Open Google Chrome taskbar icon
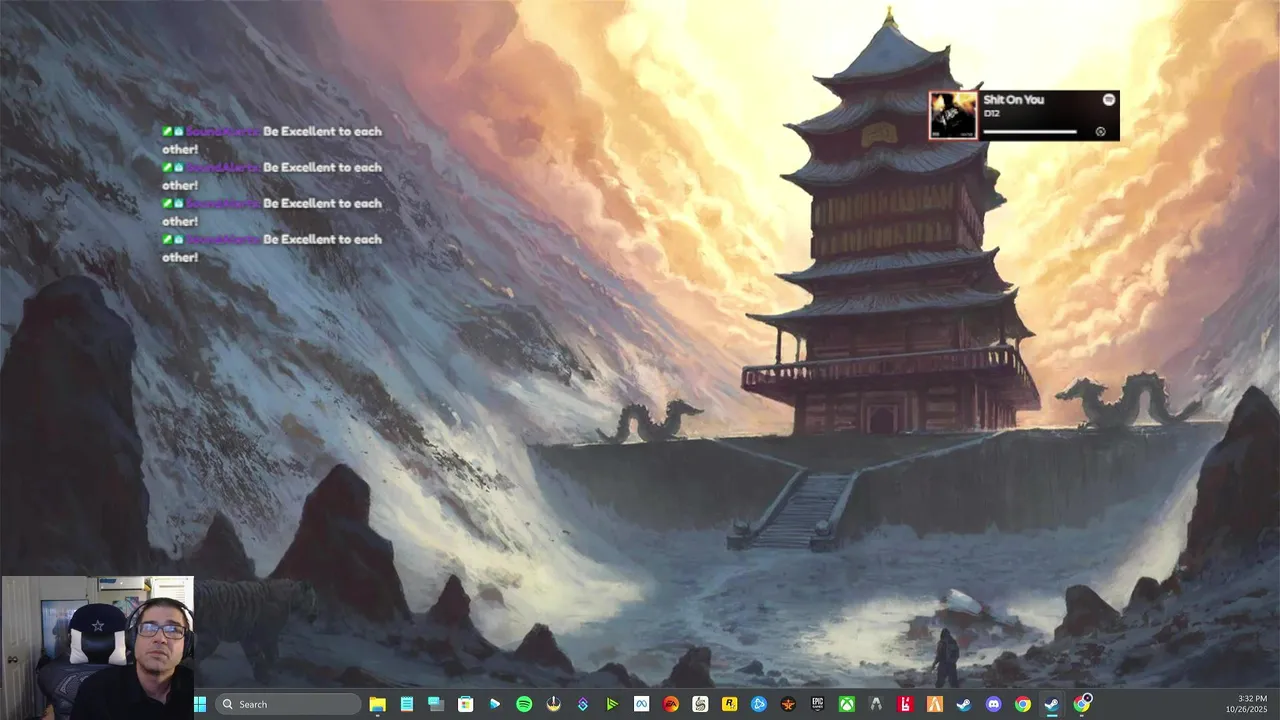The width and height of the screenshot is (1280, 720). (x=1022, y=704)
